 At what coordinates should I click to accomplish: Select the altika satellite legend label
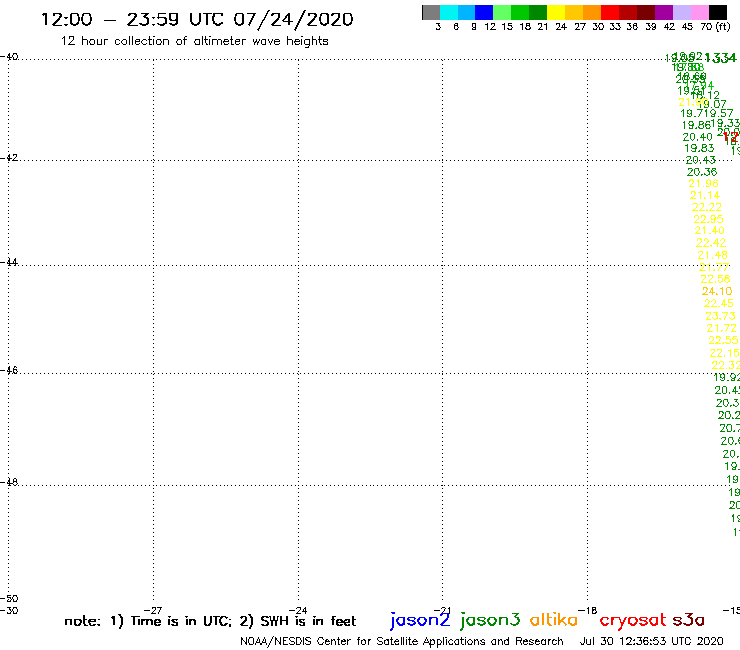(x=554, y=620)
